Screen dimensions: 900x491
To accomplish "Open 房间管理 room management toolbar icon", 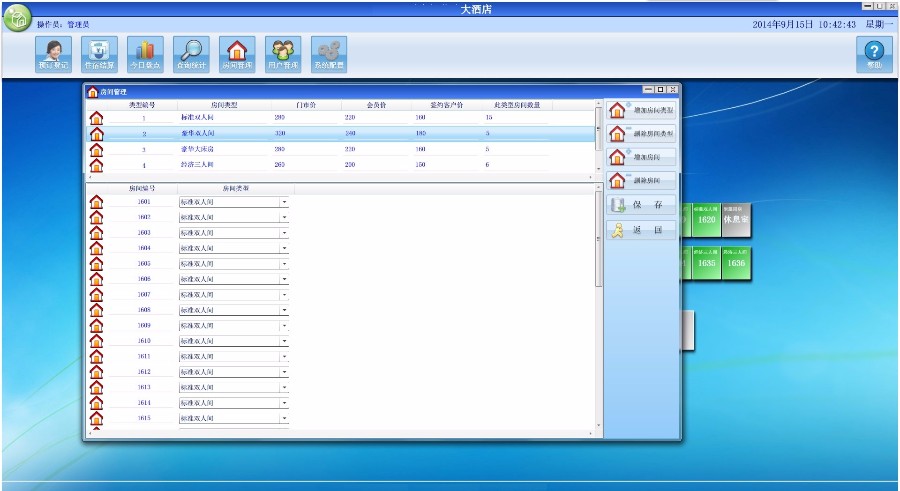I will click(237, 54).
